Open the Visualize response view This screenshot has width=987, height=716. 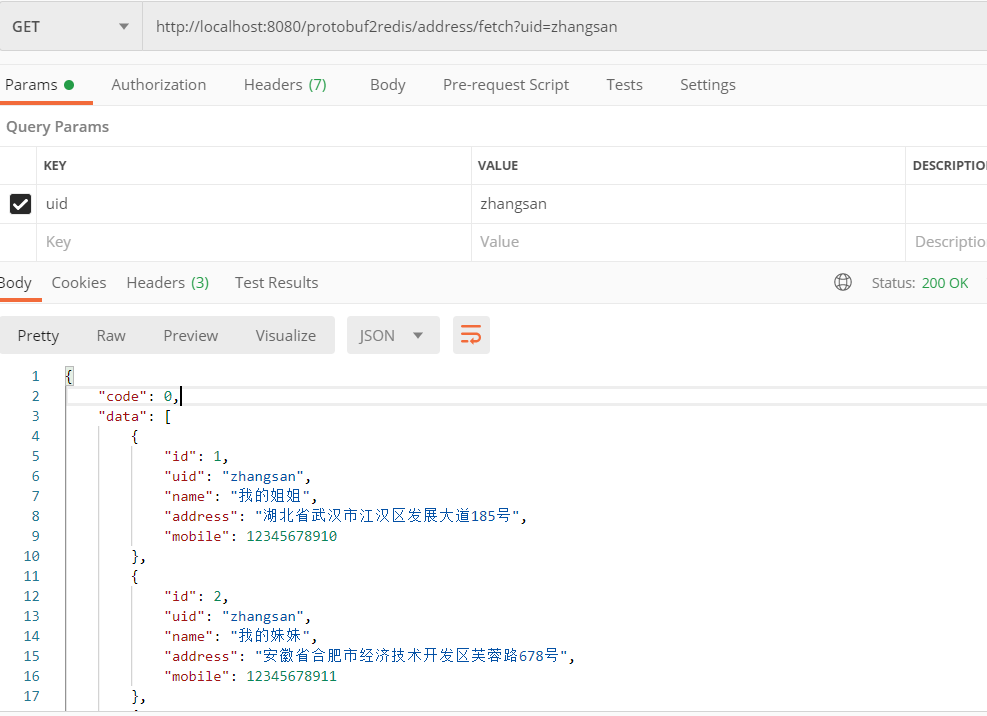pyautogui.click(x=286, y=335)
